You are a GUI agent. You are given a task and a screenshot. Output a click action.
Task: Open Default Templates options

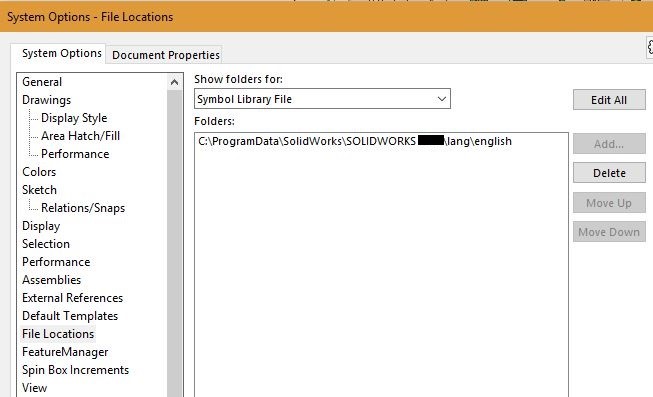[70, 316]
